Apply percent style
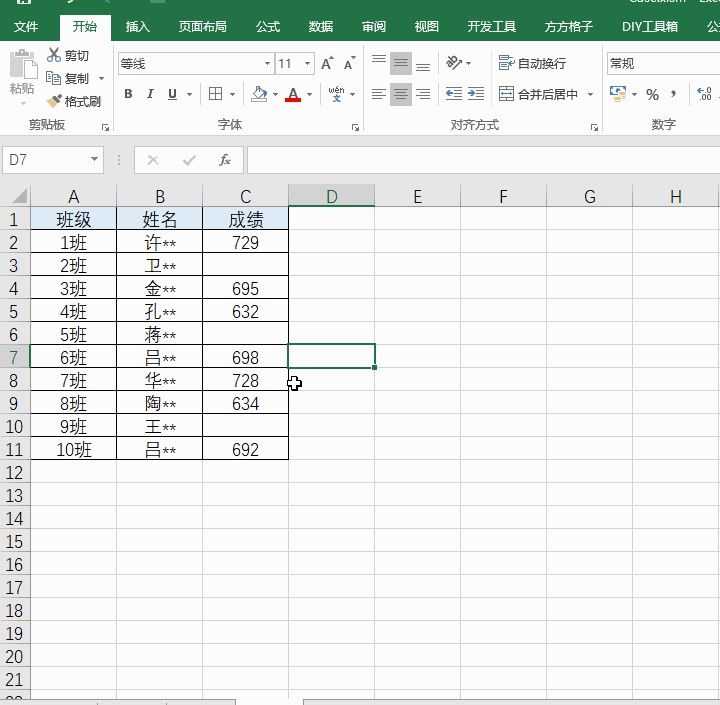720x705 pixels. click(652, 95)
